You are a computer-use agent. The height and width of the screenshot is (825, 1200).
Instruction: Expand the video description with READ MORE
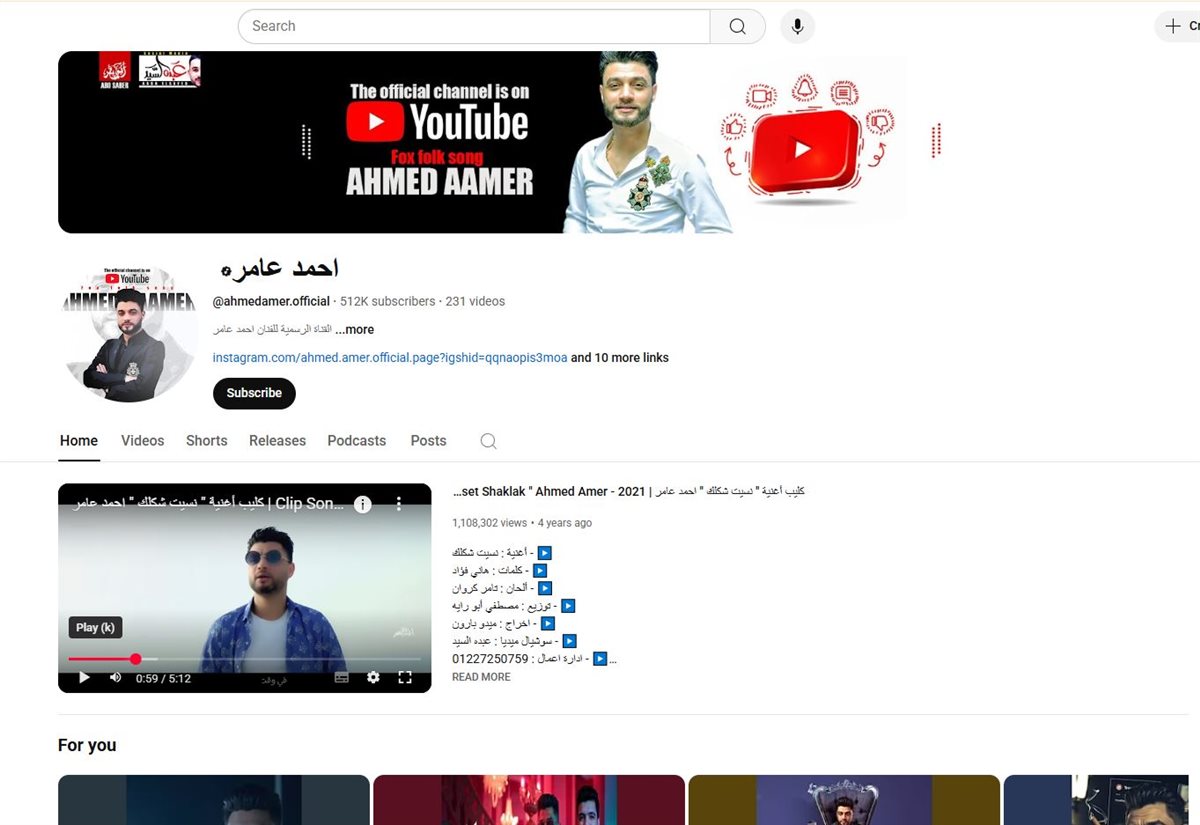(x=481, y=677)
